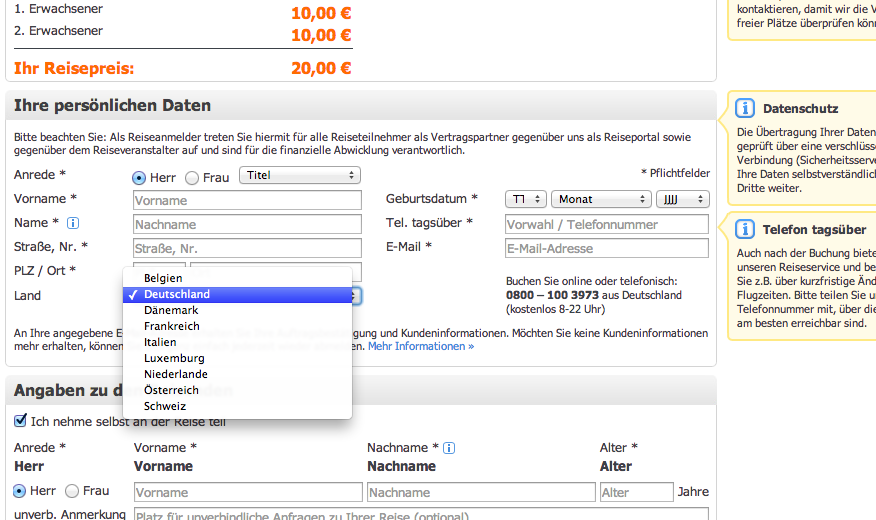Follow the Mehr Informationen link

[421, 346]
